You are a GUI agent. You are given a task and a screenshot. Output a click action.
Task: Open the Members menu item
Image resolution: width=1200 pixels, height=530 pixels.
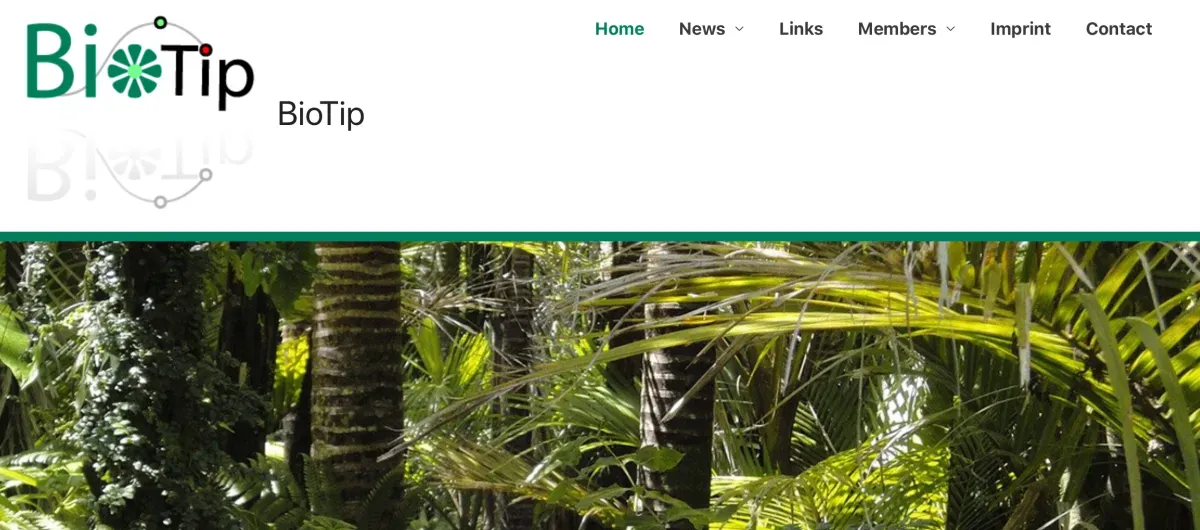(x=897, y=29)
